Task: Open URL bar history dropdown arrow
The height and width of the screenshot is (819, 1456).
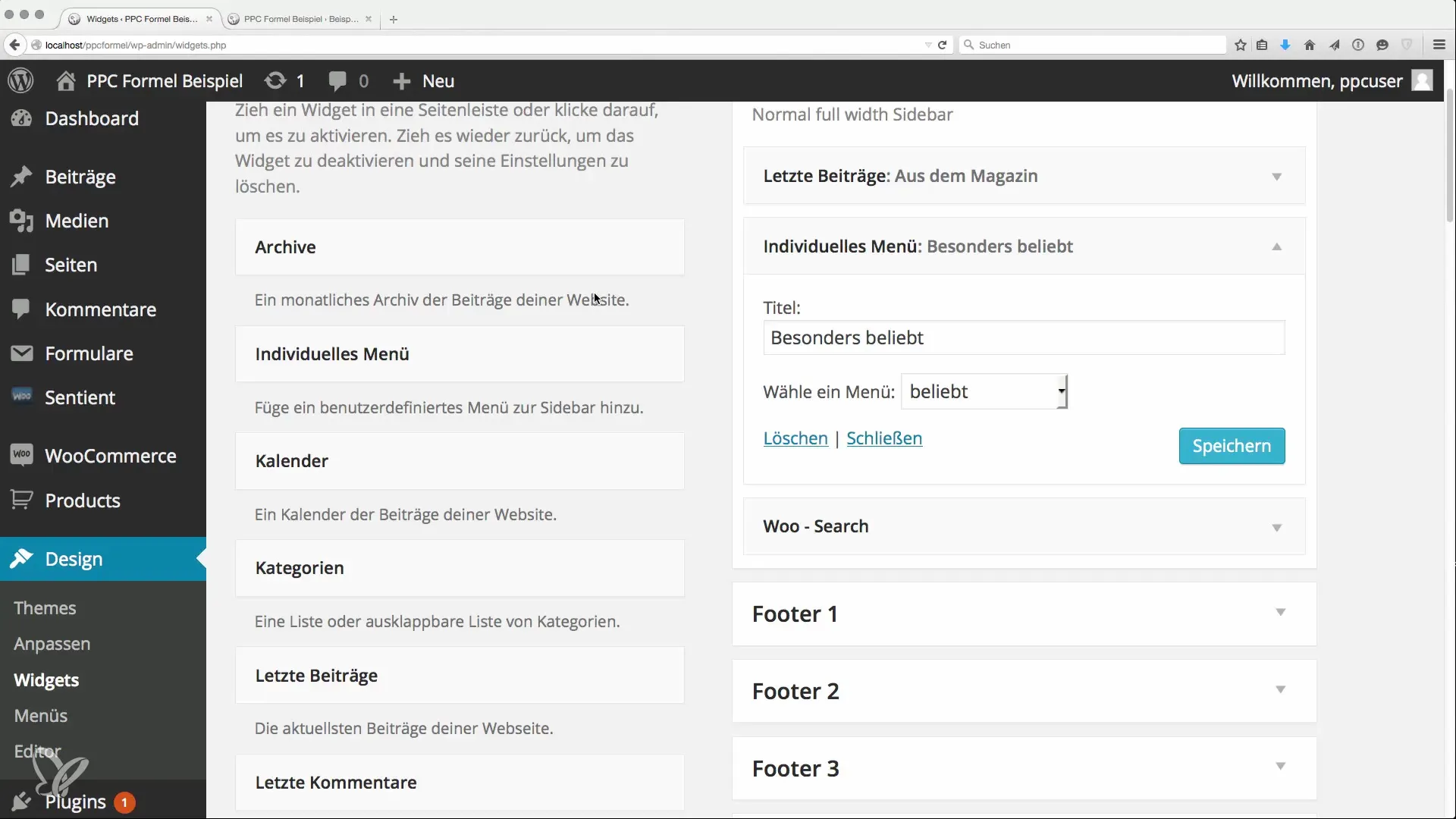Action: point(928,45)
